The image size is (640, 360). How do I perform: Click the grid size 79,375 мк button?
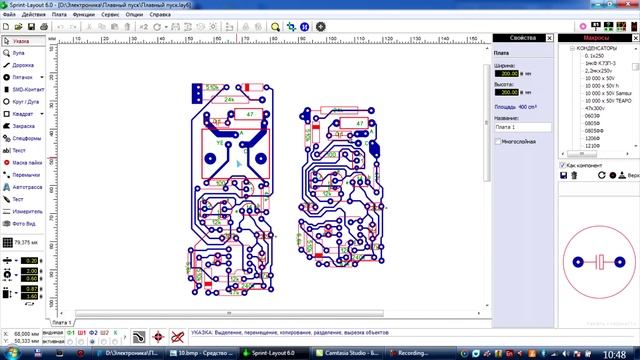21,242
